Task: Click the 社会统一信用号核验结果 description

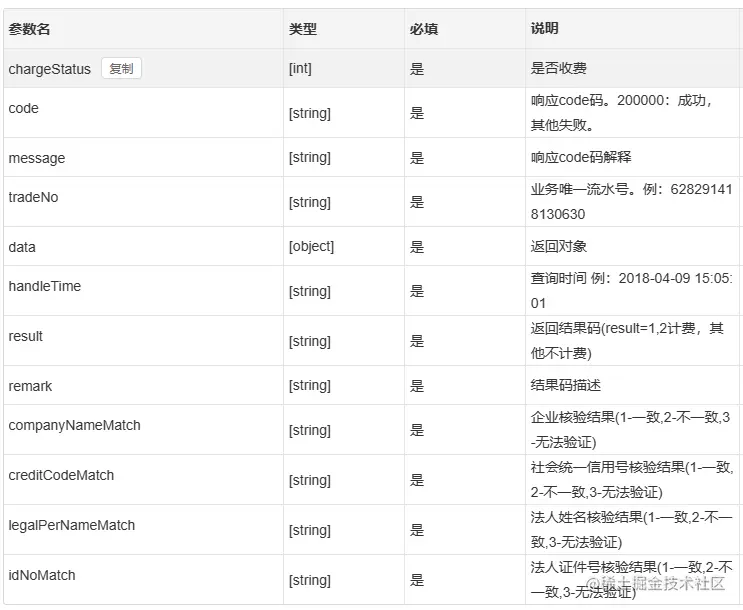Action: pos(632,480)
